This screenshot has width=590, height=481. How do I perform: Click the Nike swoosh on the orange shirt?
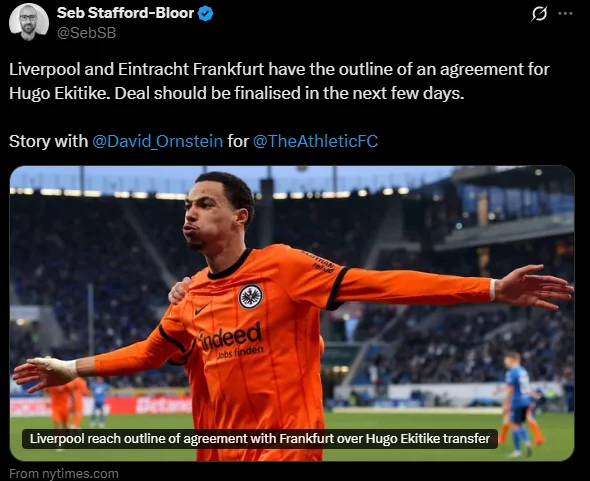(x=202, y=309)
